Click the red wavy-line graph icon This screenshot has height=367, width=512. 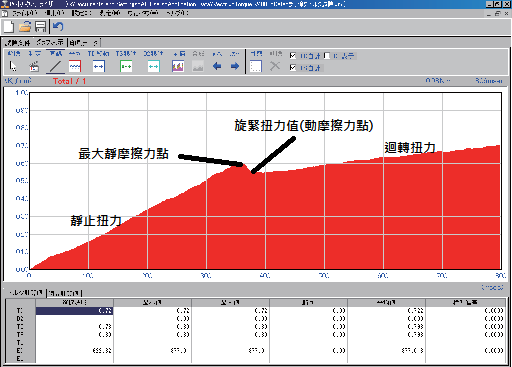click(75, 66)
